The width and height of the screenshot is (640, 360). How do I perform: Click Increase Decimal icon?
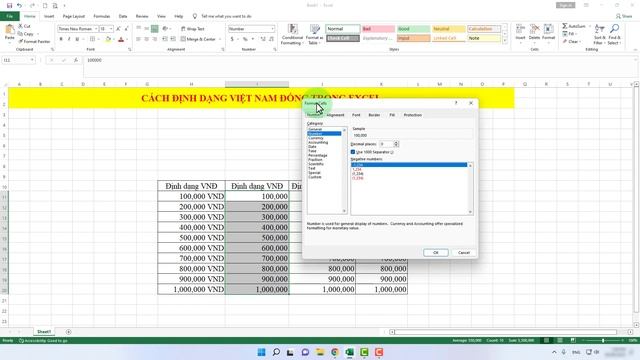(x=263, y=39)
